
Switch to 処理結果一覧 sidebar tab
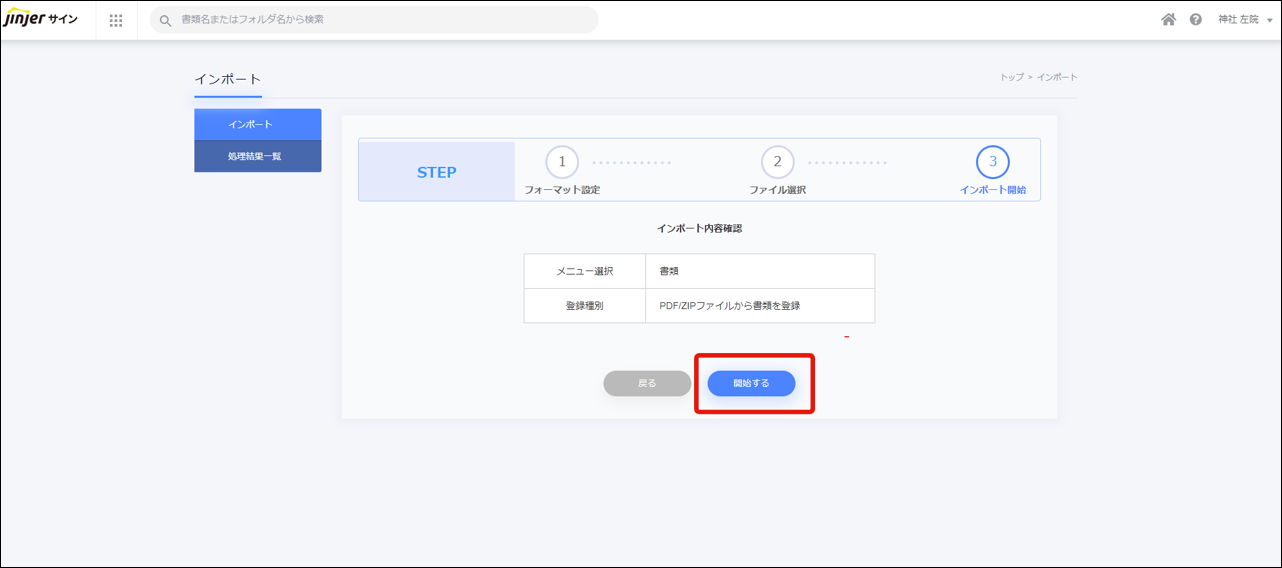click(x=257, y=156)
